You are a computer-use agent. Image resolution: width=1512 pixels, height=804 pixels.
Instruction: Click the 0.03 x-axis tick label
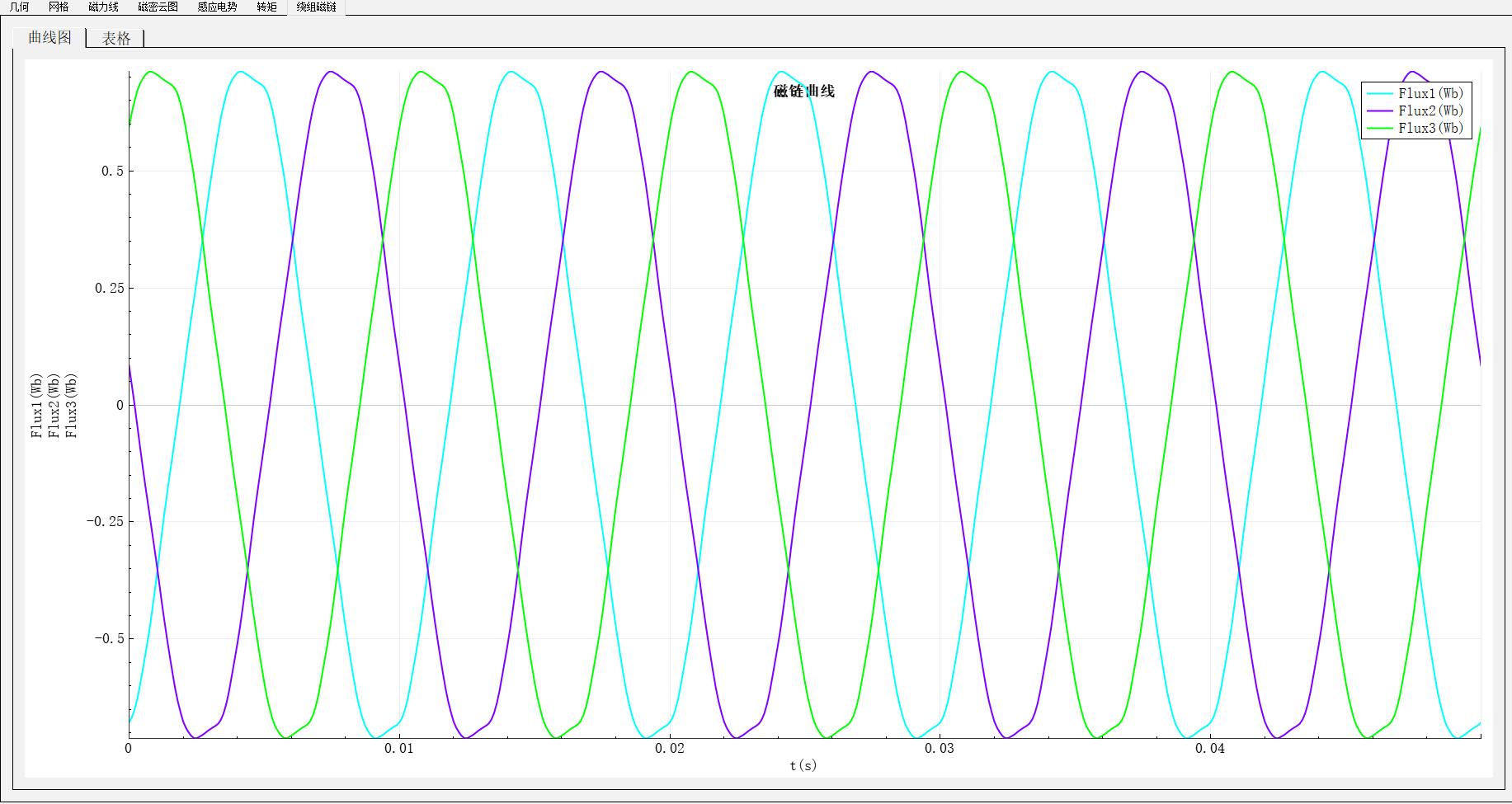[940, 748]
